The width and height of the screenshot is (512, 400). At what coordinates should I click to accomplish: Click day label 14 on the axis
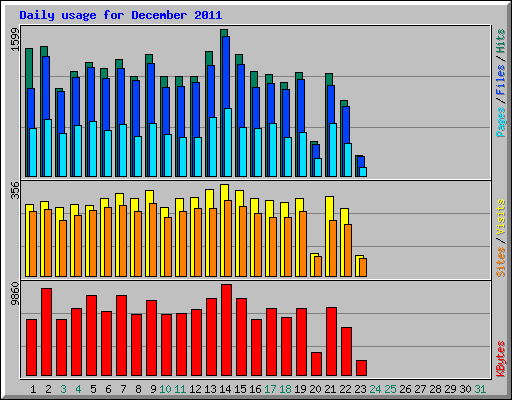(225, 389)
